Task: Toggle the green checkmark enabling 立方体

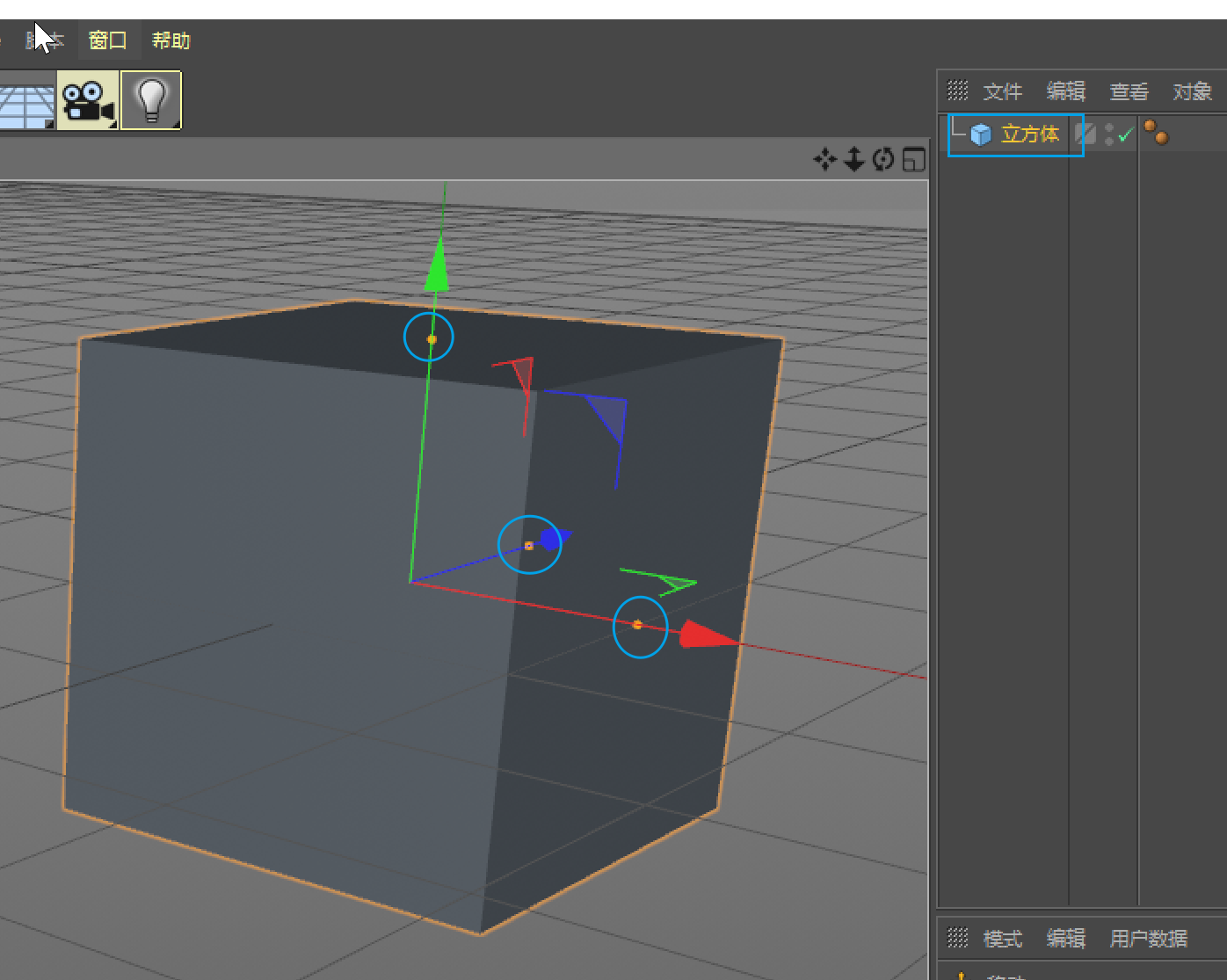Action: tap(1126, 134)
